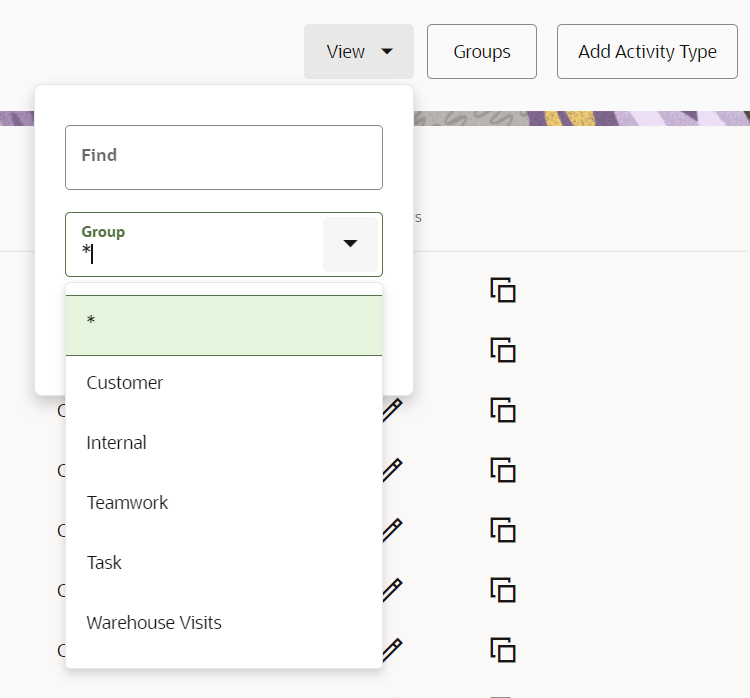This screenshot has width=750, height=698.
Task: Click the fourth duplicate icon from top
Action: tap(503, 471)
